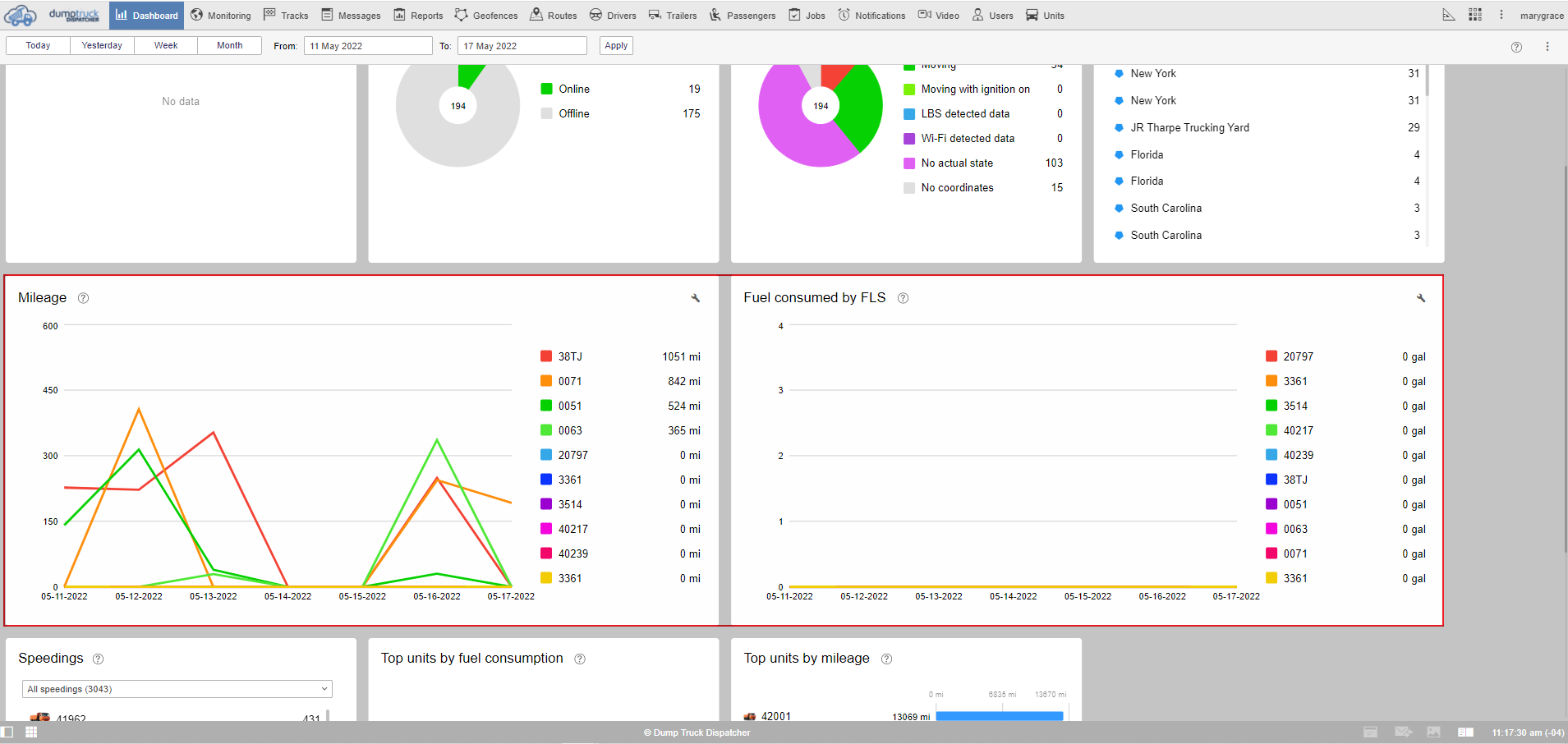Click the grid layout icon in bottom-left corner

[x=31, y=732]
